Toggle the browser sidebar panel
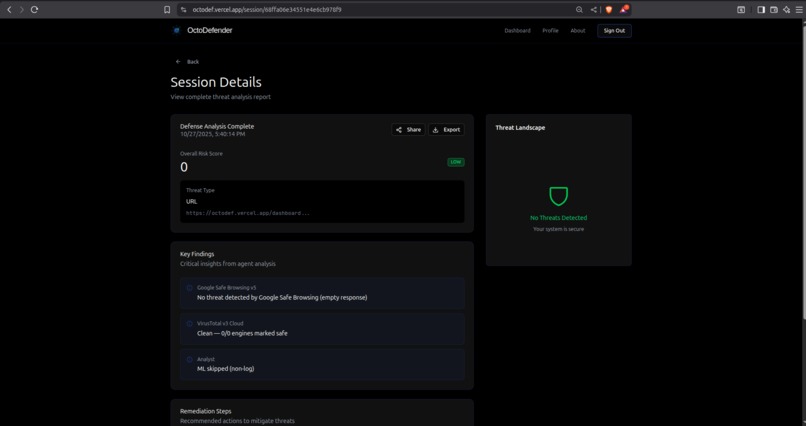This screenshot has width=806, height=426. (x=761, y=9)
